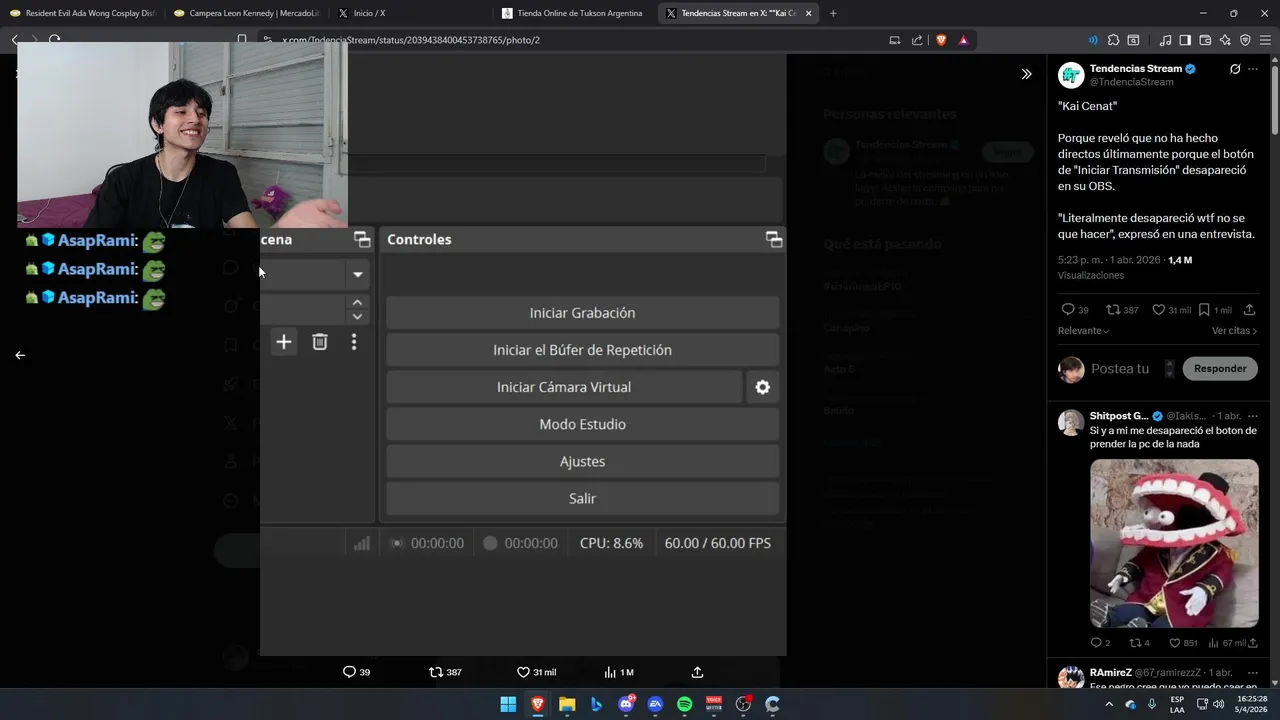This screenshot has width=1280, height=720.
Task: Repost from bar below photo showing 387
Action: [445, 672]
